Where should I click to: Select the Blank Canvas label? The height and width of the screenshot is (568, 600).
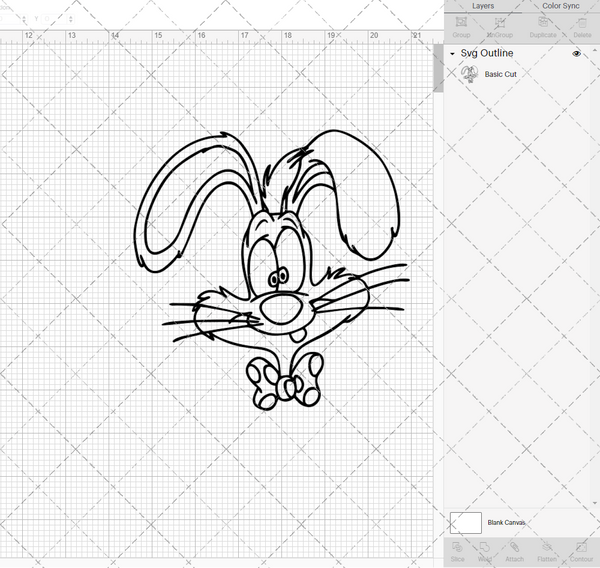[x=506, y=522]
